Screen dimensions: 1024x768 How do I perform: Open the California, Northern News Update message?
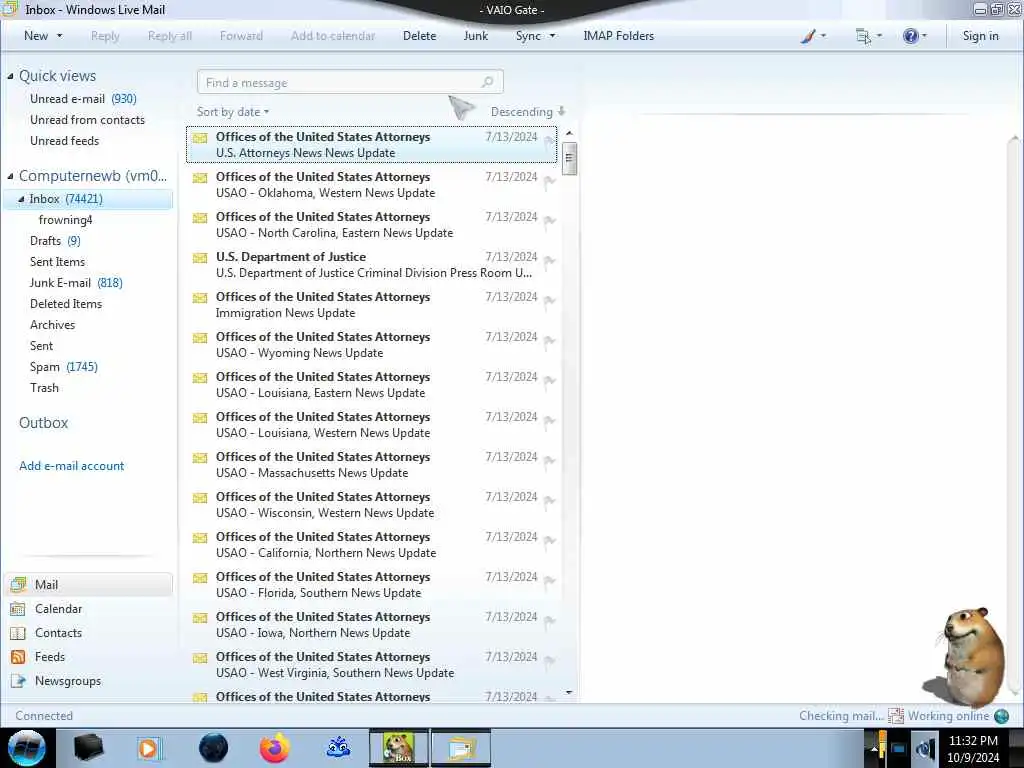371,545
